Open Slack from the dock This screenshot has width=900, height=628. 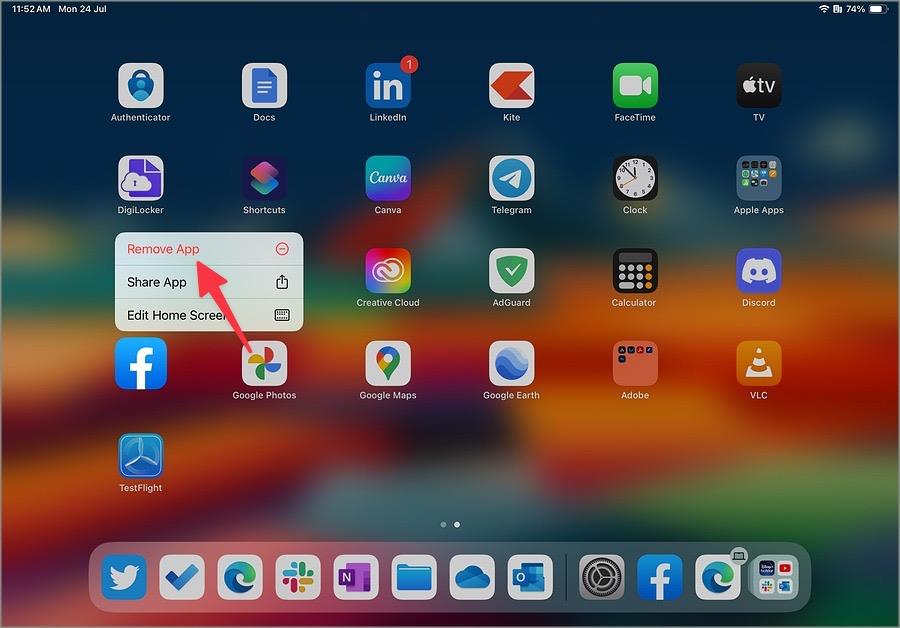coord(298,577)
